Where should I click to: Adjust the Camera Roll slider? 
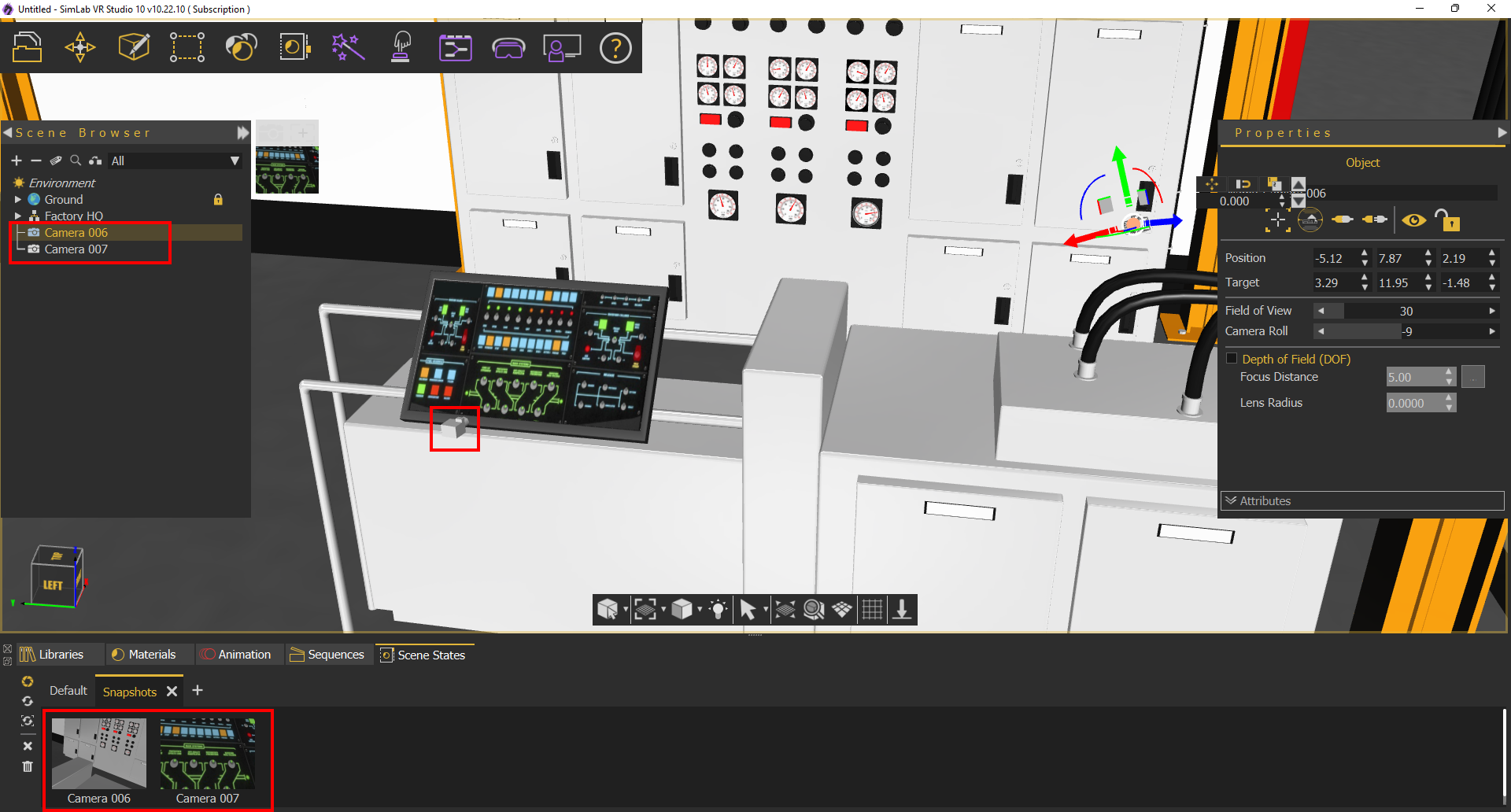tap(1406, 331)
